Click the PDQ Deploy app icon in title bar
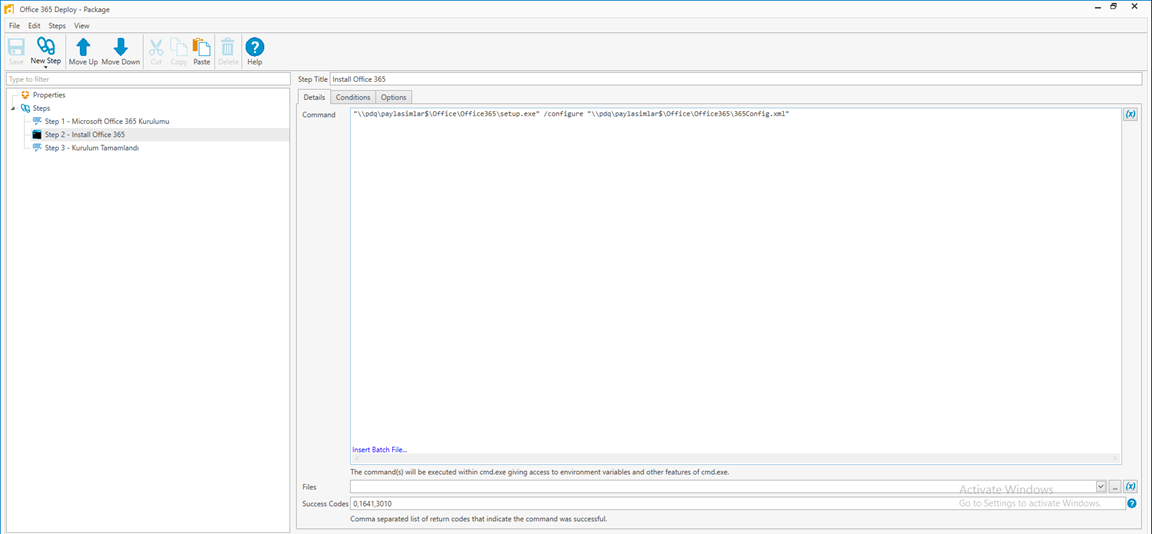The height and width of the screenshot is (534, 1152). pyautogui.click(x=10, y=9)
